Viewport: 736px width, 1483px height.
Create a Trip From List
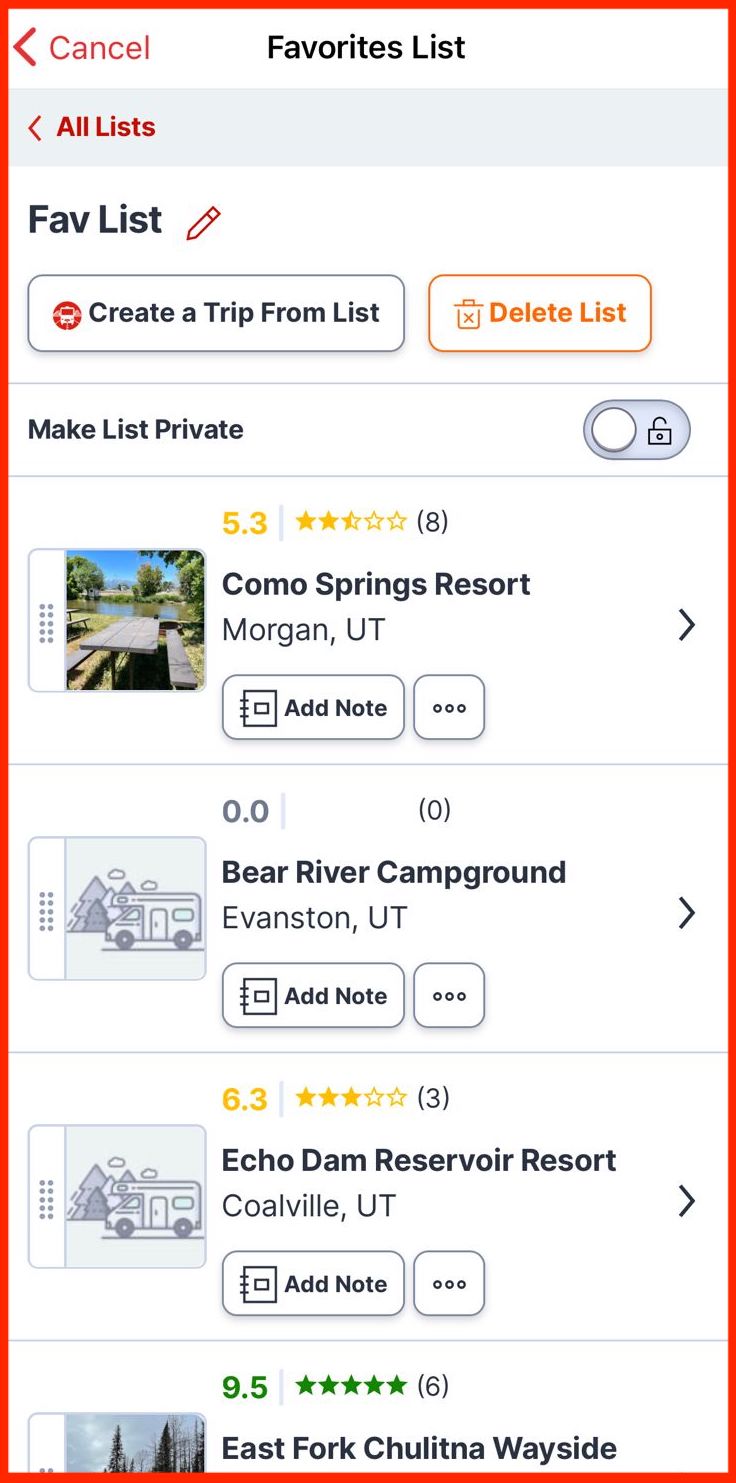216,313
